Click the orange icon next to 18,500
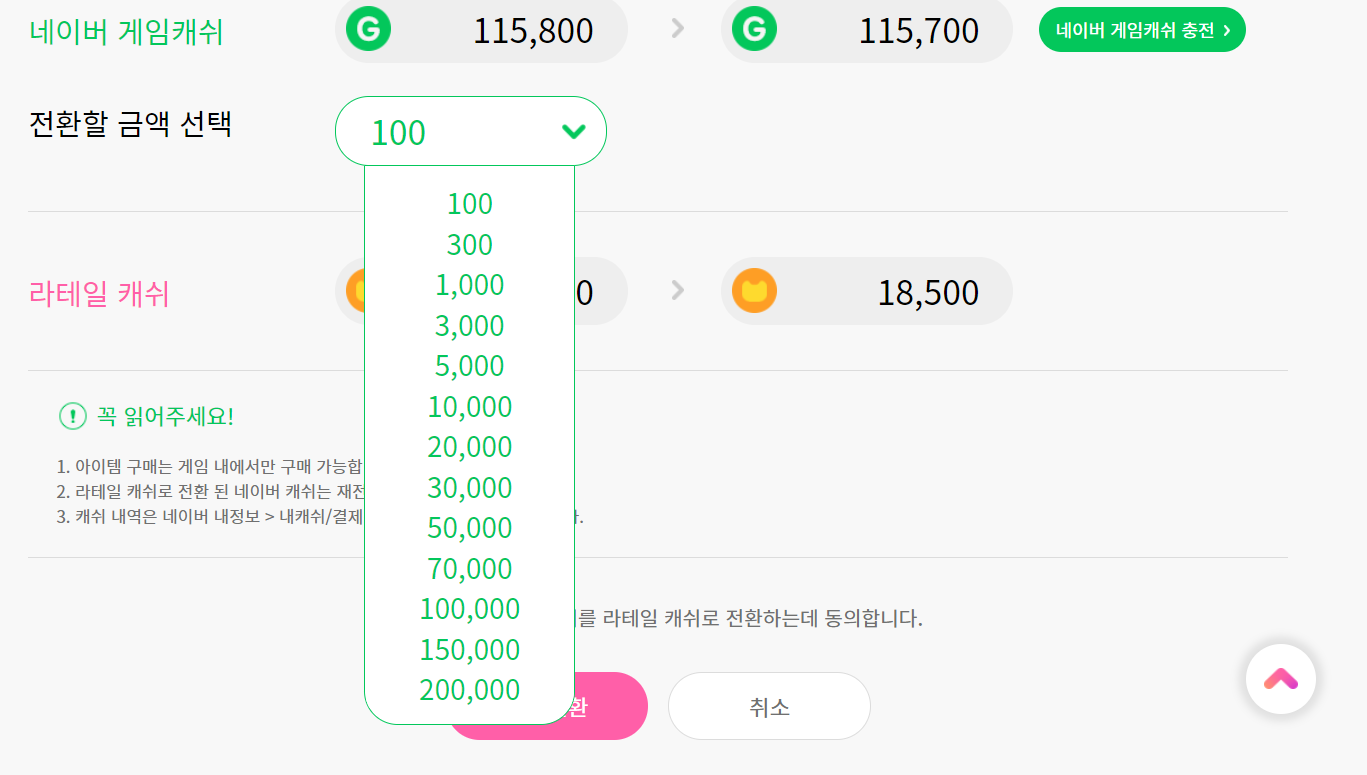The height and width of the screenshot is (775, 1367). click(x=753, y=291)
